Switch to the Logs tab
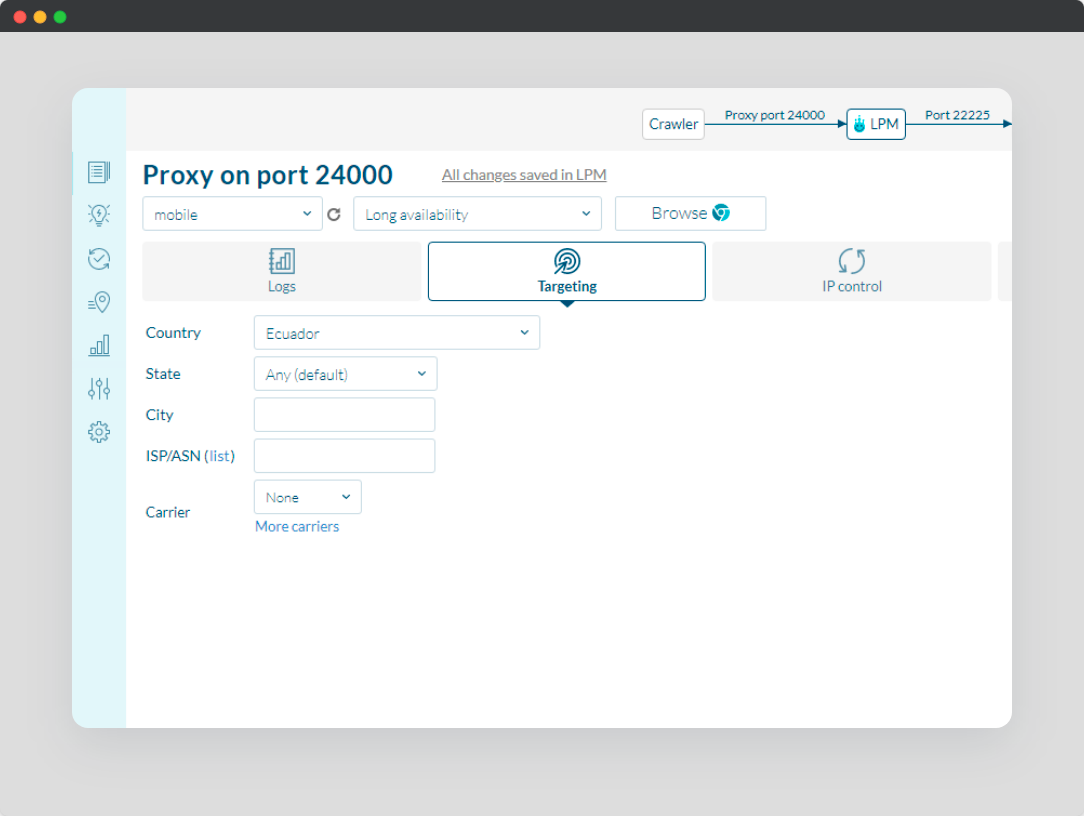Screen dimensions: 1084x816 [x=282, y=271]
